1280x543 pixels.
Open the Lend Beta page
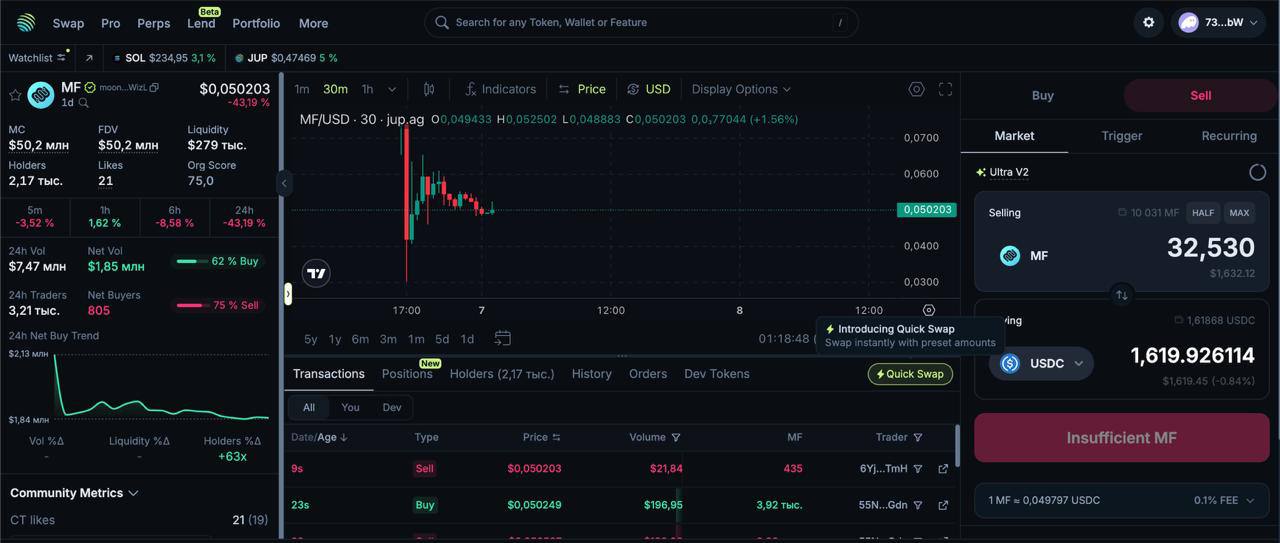201,23
